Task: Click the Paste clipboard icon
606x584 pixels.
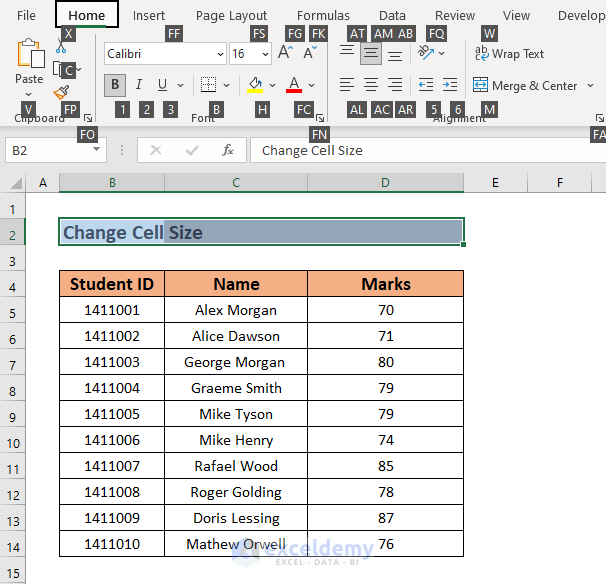Action: tap(29, 55)
